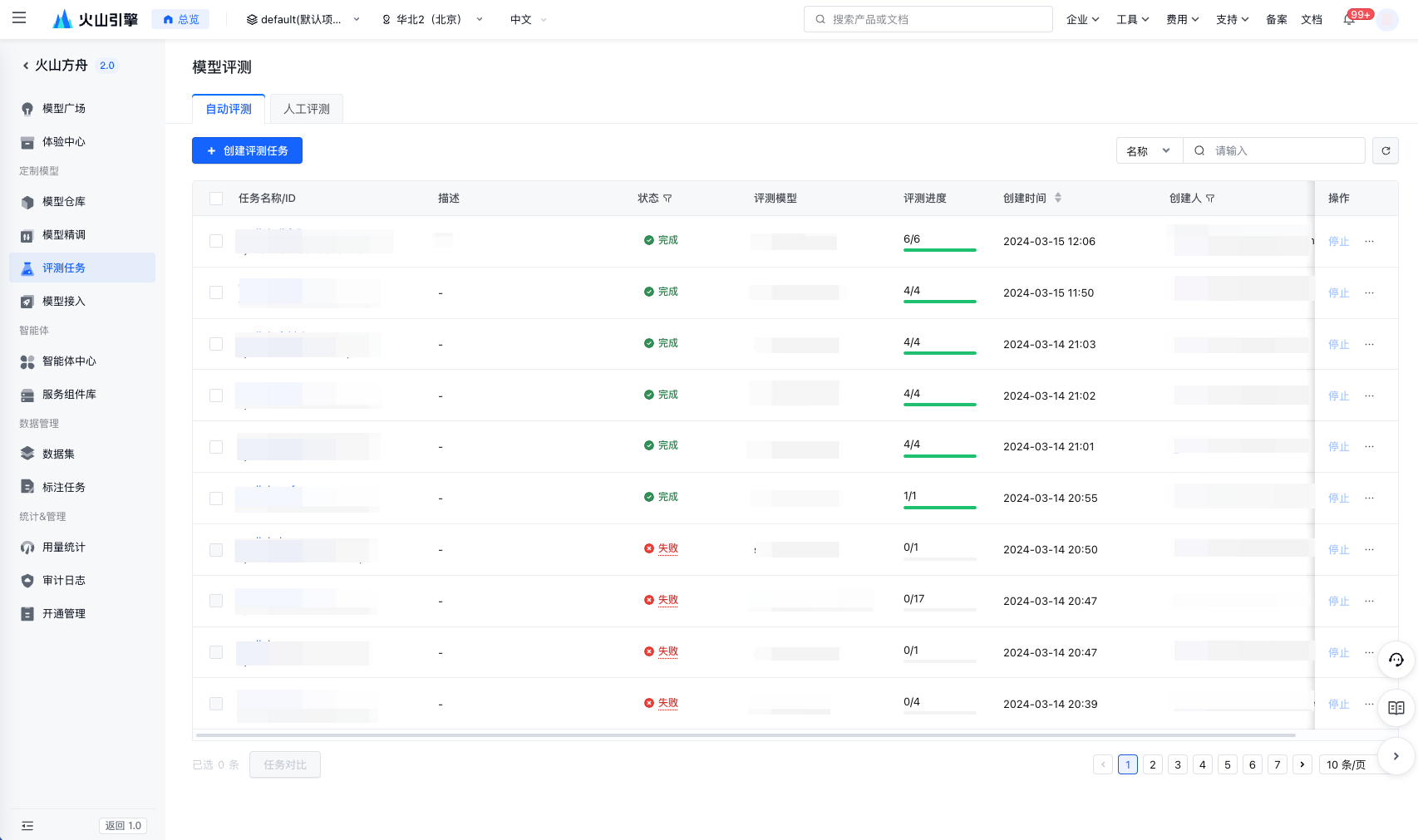Open the hamburger menu at top left

[19, 18]
